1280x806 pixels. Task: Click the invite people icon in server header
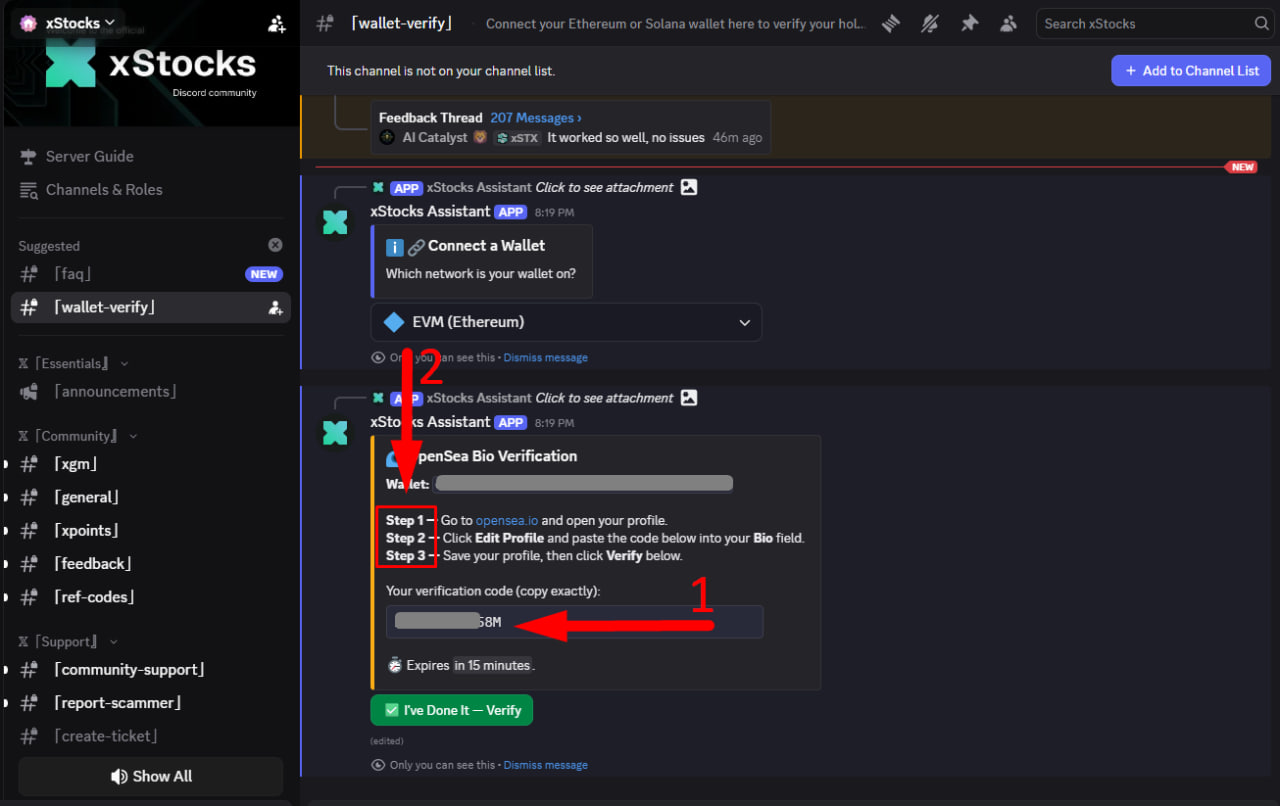pos(277,24)
